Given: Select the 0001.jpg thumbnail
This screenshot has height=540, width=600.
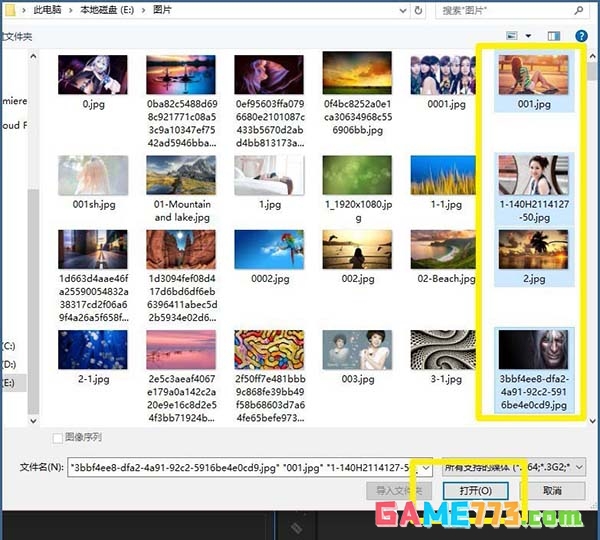Looking at the screenshot, I should pos(443,75).
